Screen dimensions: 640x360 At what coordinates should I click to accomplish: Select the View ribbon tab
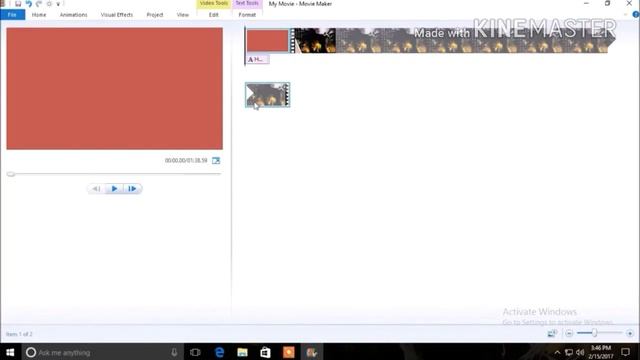pos(182,15)
